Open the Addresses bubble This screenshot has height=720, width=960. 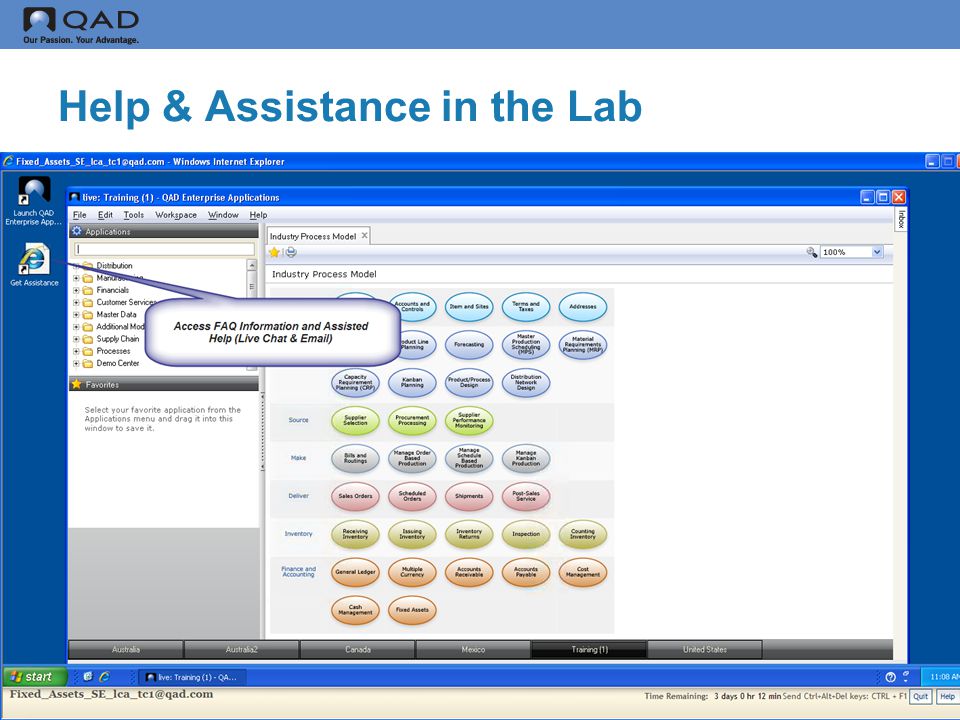[x=583, y=307]
